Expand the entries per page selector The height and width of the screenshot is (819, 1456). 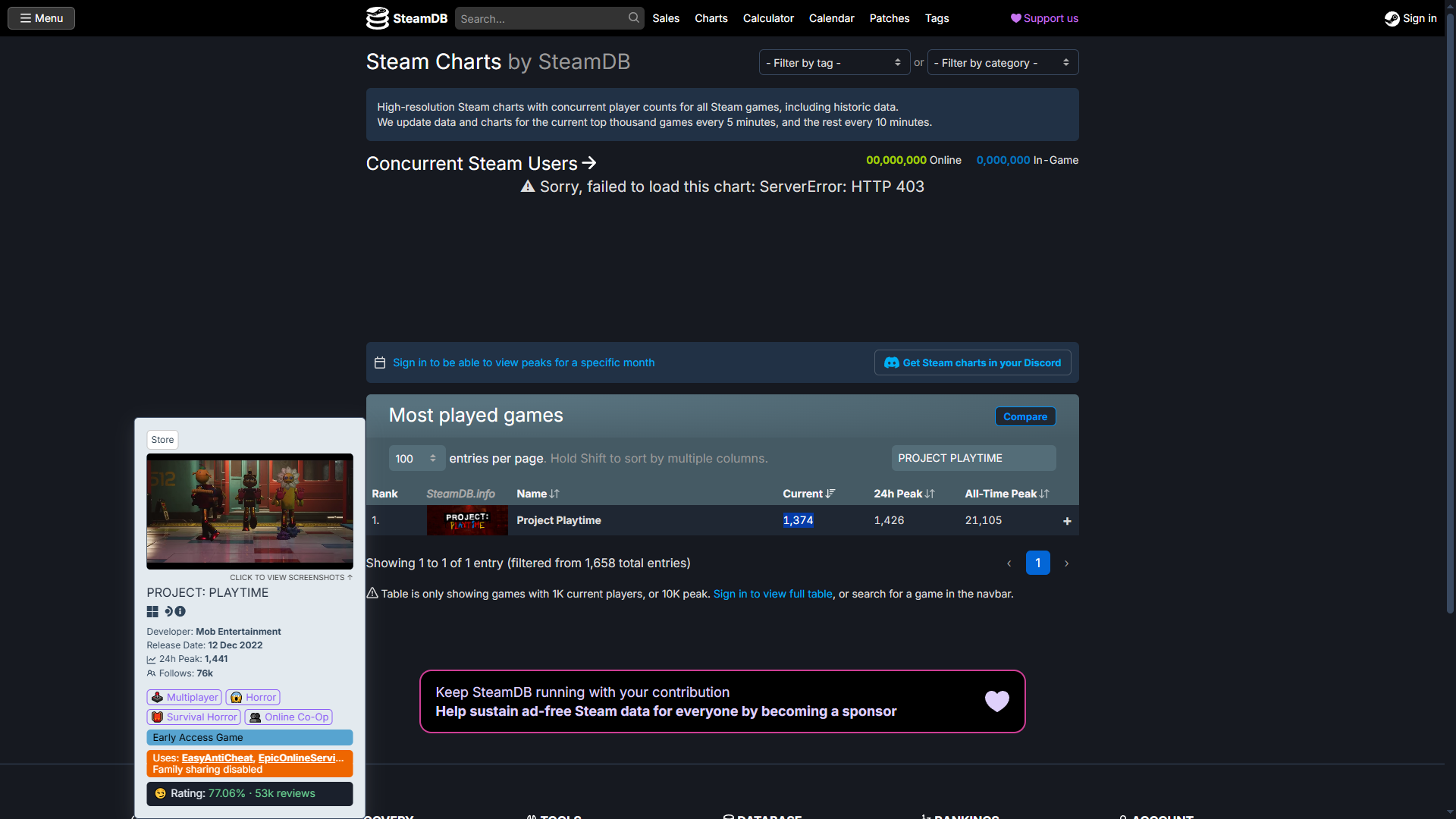(x=416, y=459)
